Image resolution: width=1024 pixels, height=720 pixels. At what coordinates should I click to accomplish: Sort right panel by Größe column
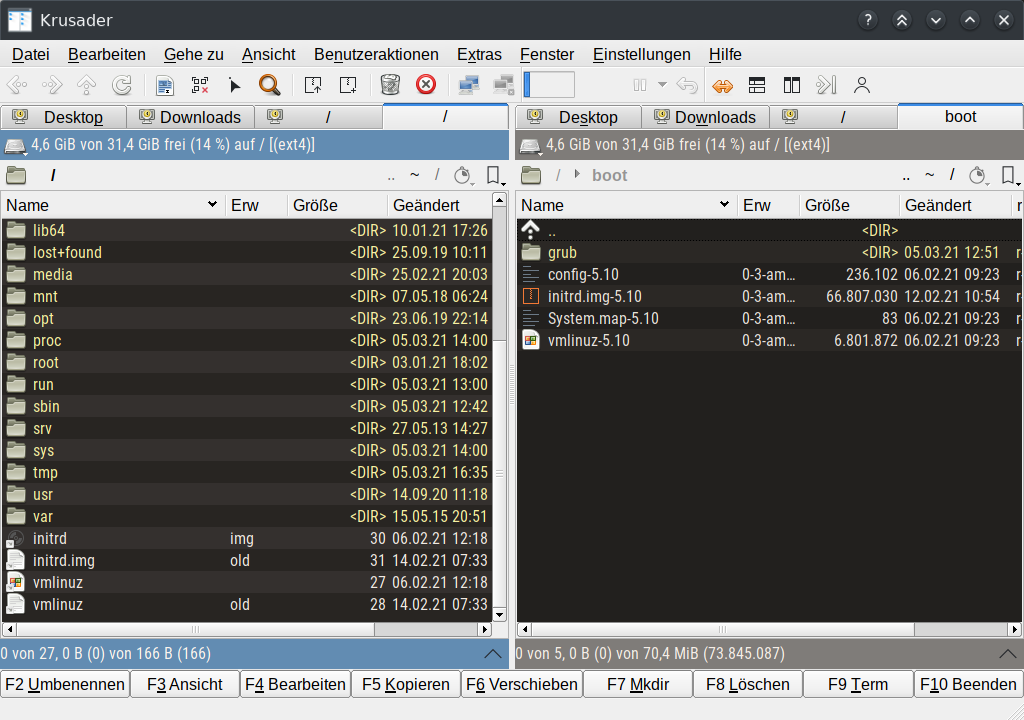point(848,205)
